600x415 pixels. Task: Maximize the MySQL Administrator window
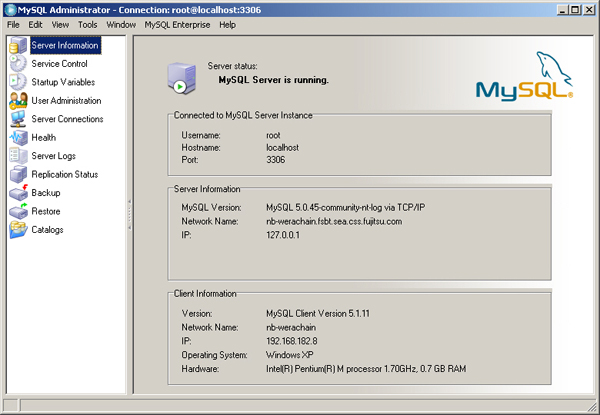pyautogui.click(x=575, y=10)
